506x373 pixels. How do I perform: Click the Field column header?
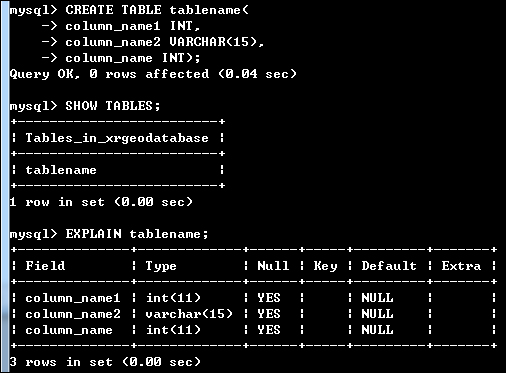45,266
